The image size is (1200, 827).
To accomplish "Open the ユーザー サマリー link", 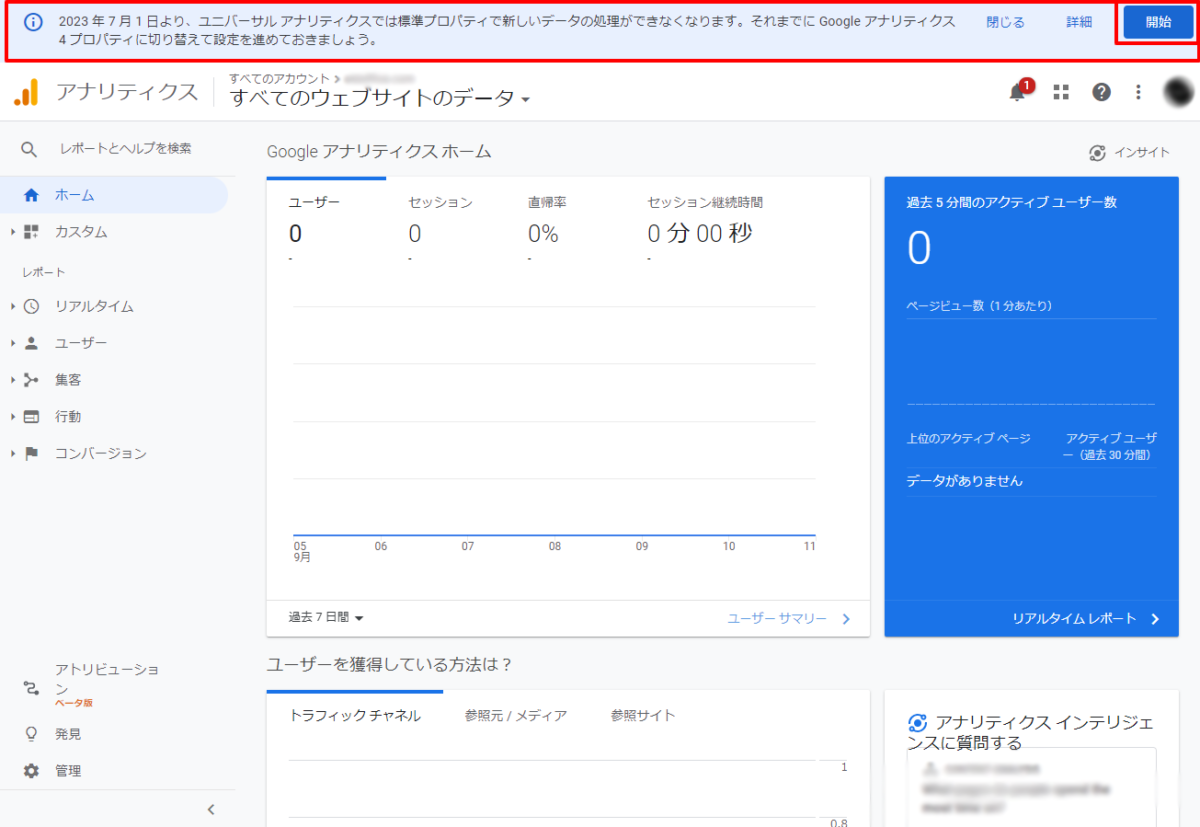I will [x=789, y=619].
